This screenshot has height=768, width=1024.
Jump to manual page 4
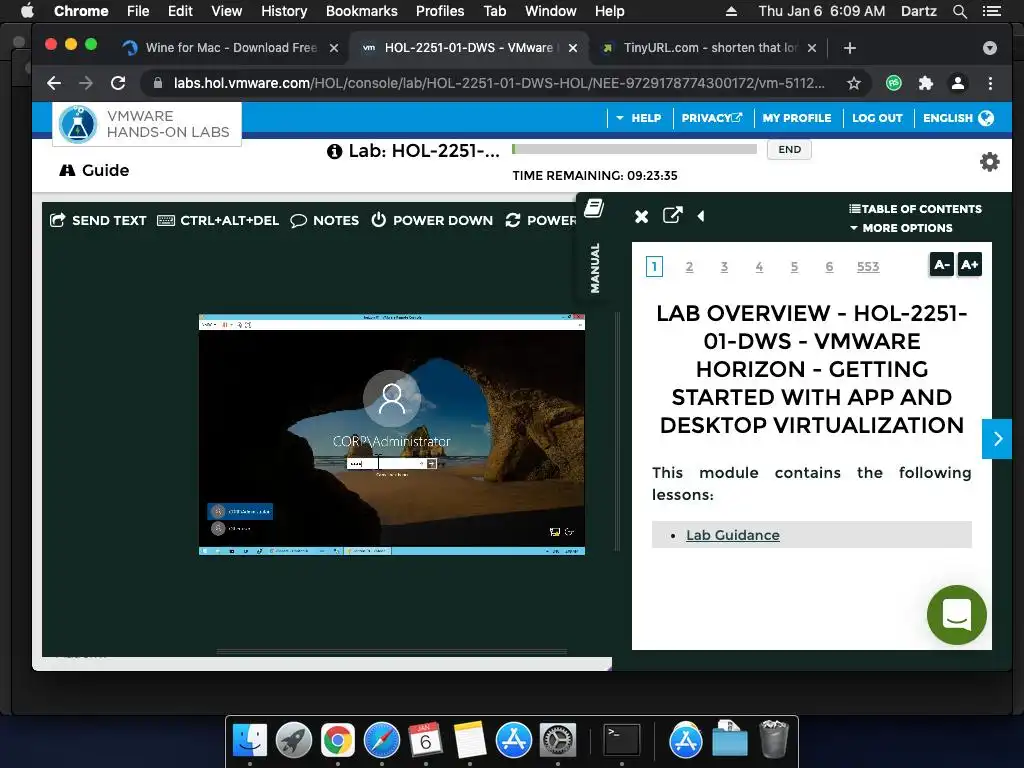click(x=759, y=266)
